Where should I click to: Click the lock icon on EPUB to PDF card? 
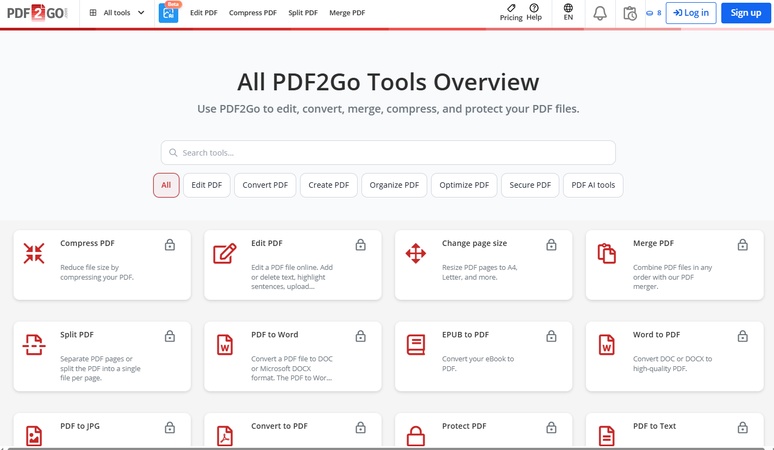tap(551, 337)
